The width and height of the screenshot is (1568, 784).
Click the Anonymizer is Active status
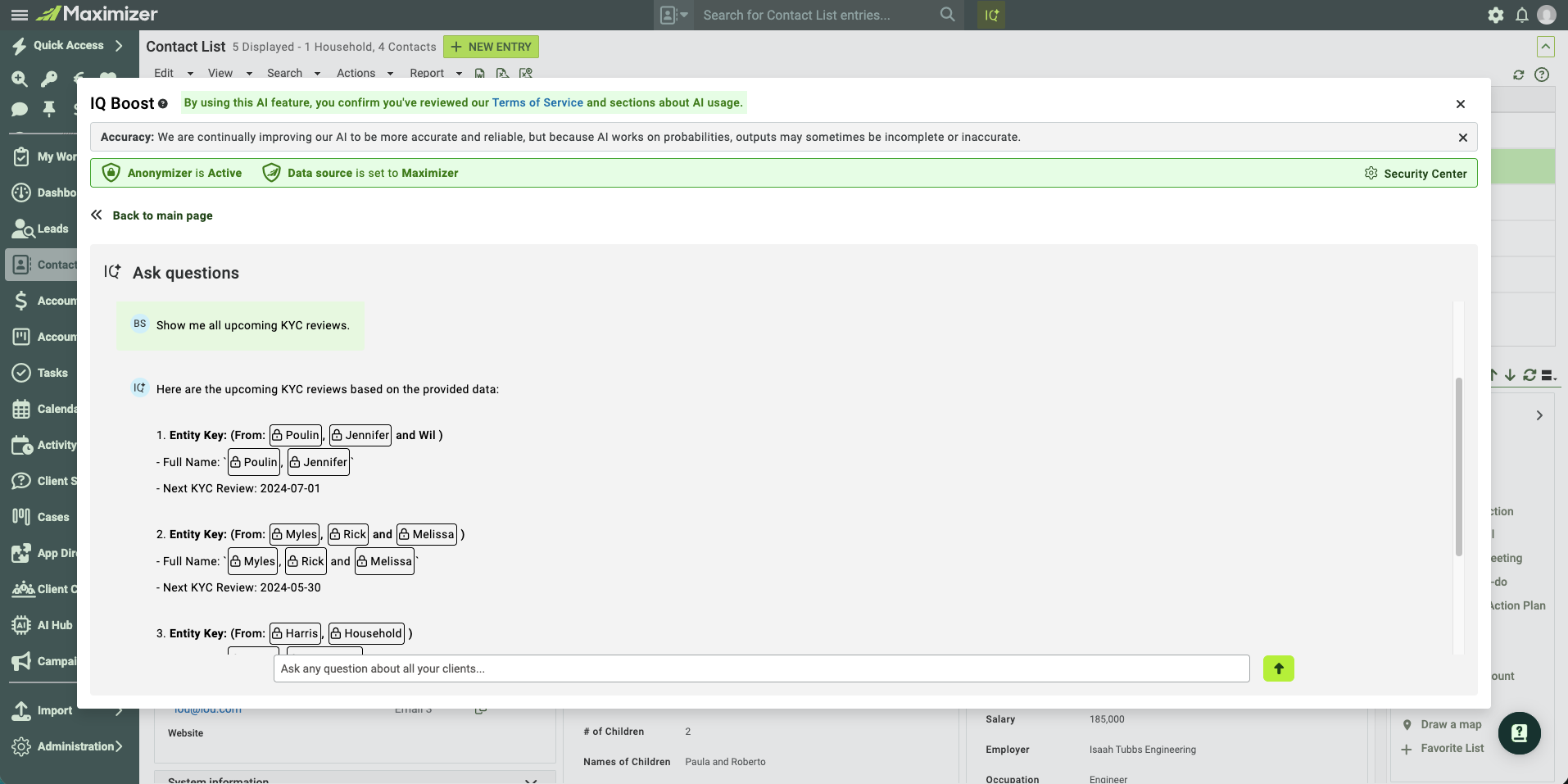(173, 173)
